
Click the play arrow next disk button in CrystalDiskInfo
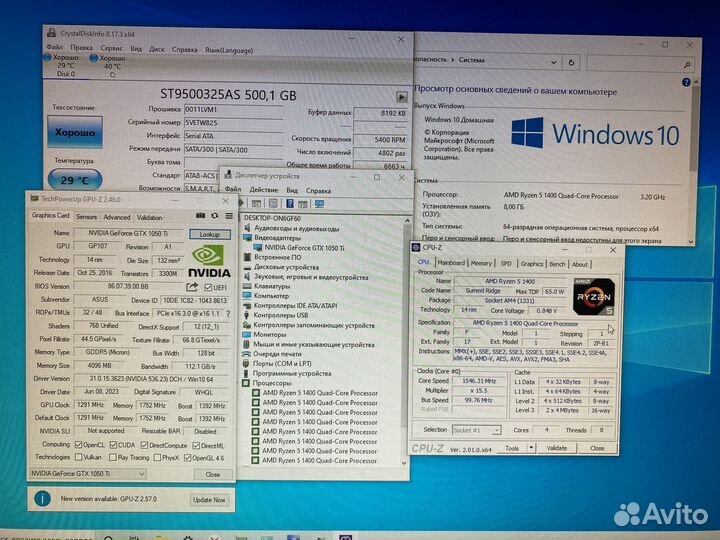click(x=402, y=97)
